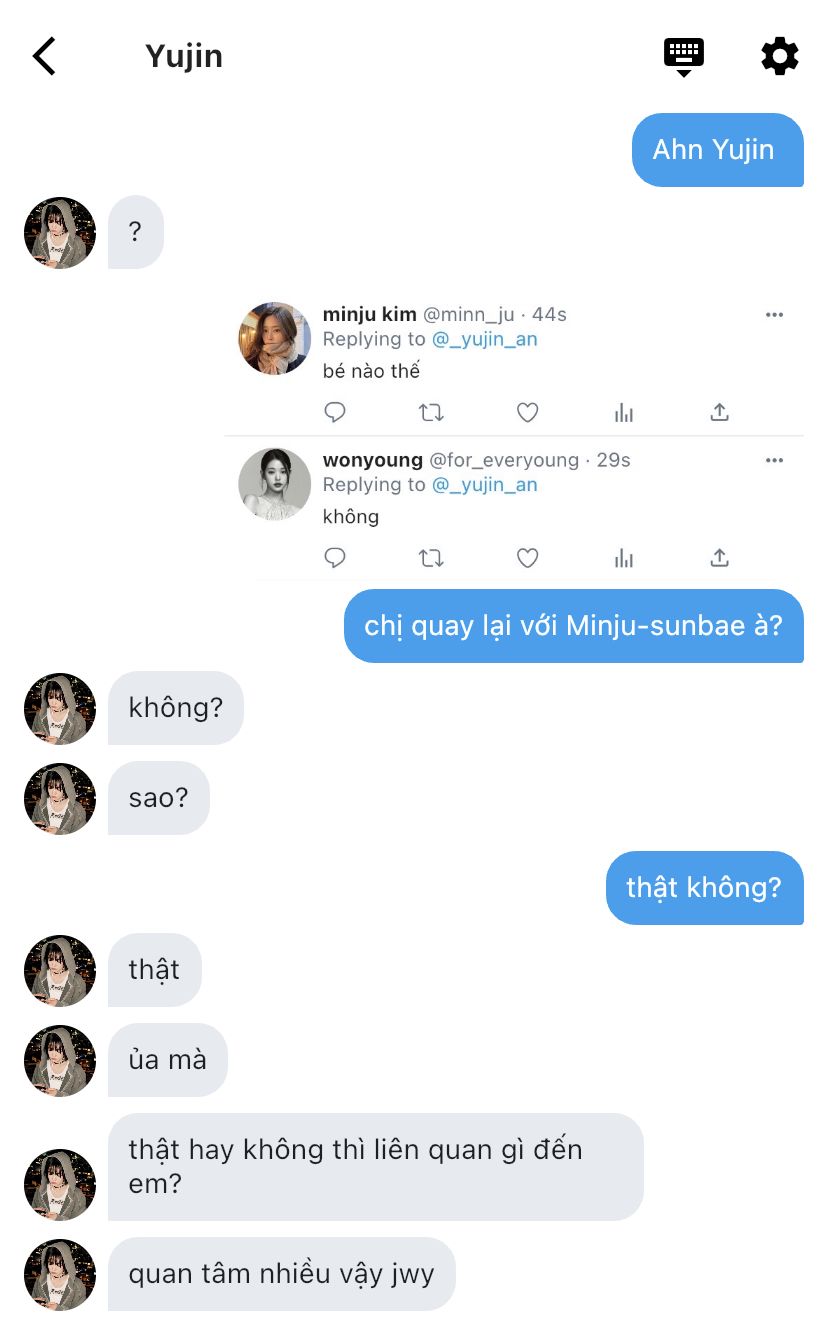Open @_yujin_an link in minju's reply
Screen dimensions: 828x1319
pos(485,339)
